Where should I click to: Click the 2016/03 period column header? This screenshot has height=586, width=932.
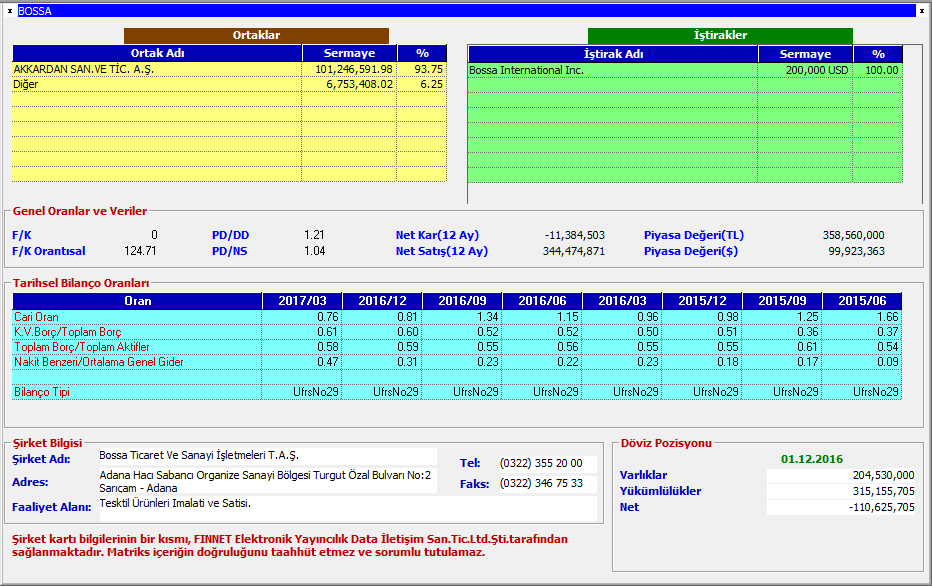(622, 301)
